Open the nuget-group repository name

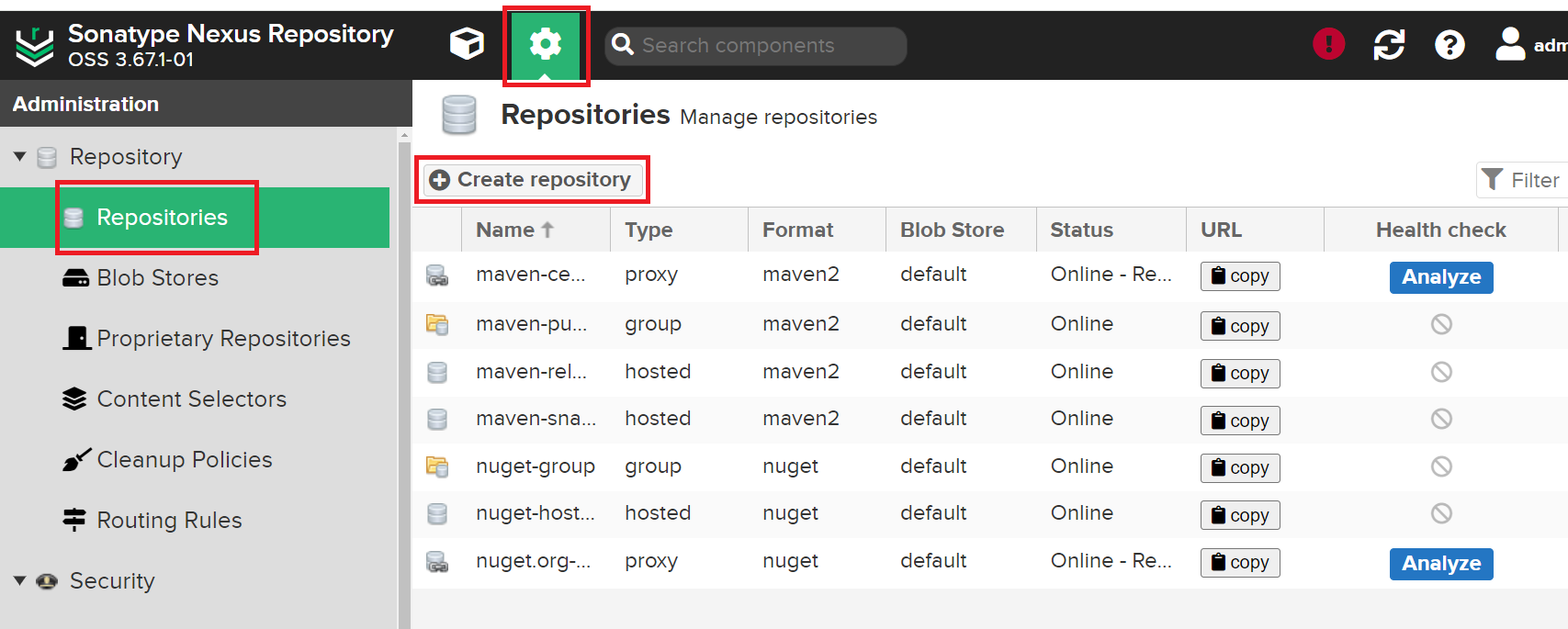click(536, 466)
